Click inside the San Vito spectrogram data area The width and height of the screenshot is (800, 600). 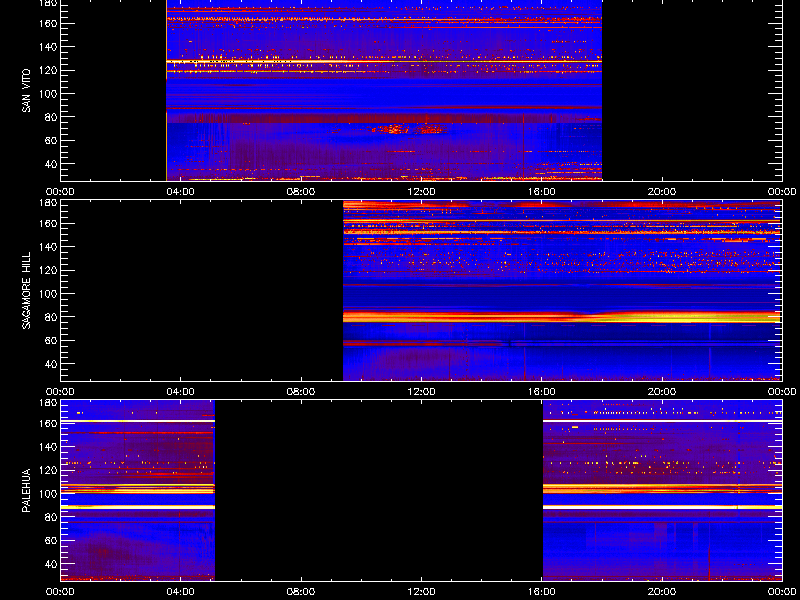pyautogui.click(x=384, y=90)
